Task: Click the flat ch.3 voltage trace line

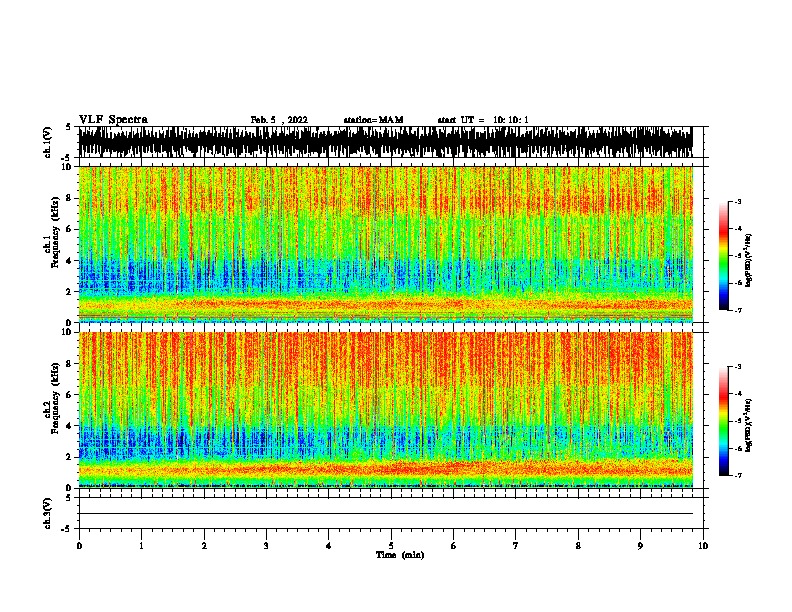Action: [385, 514]
